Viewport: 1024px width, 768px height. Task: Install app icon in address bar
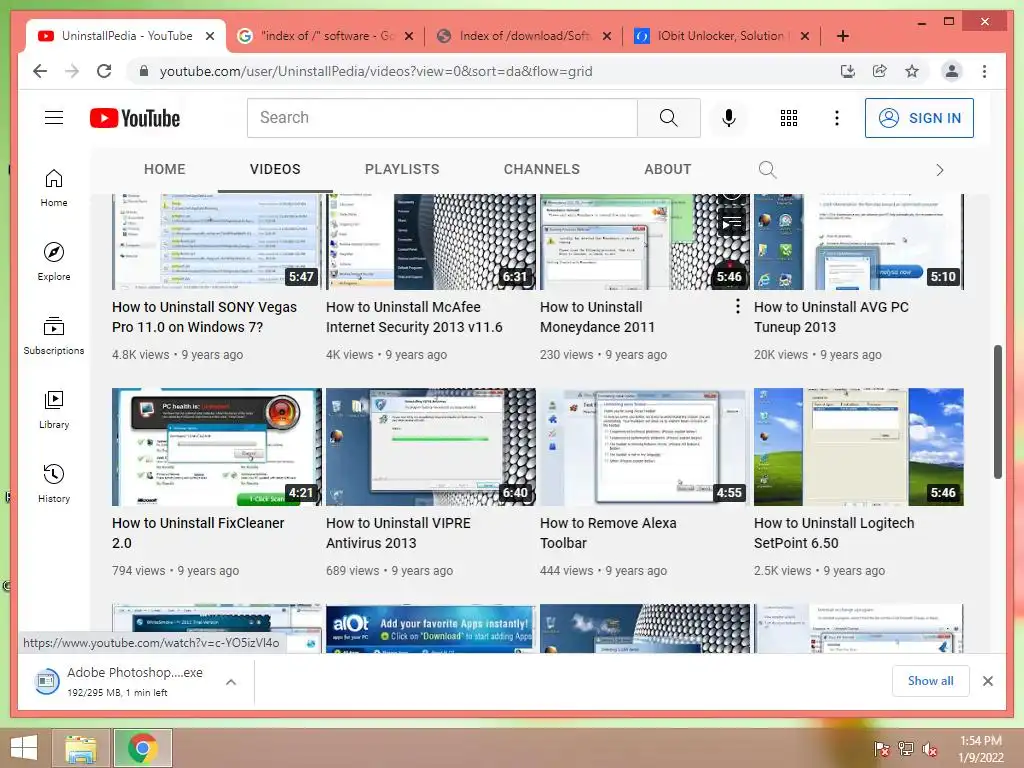847,71
